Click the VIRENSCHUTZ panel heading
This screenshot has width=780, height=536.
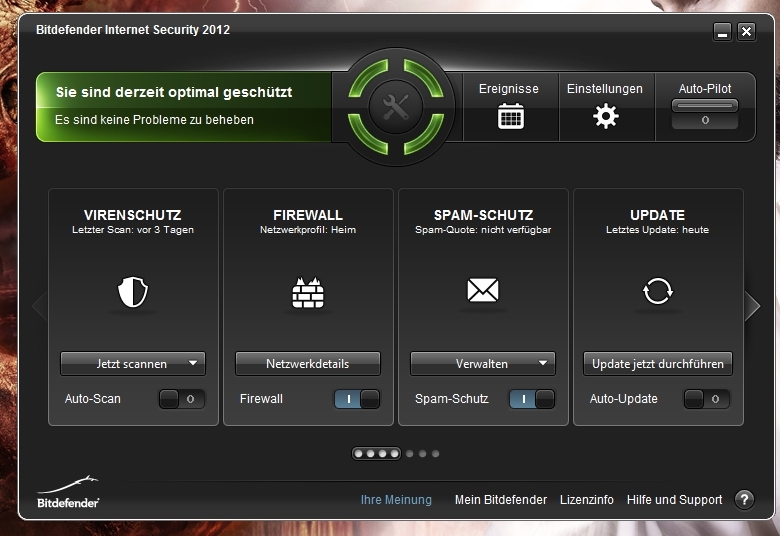[133, 215]
